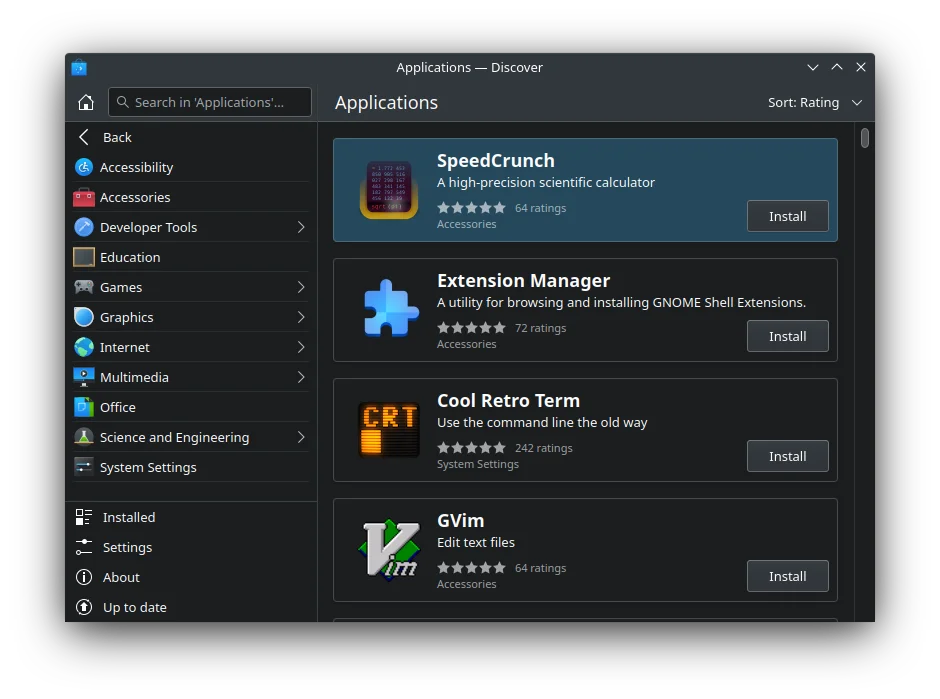Click the Internet globe icon in sidebar

(x=84, y=347)
